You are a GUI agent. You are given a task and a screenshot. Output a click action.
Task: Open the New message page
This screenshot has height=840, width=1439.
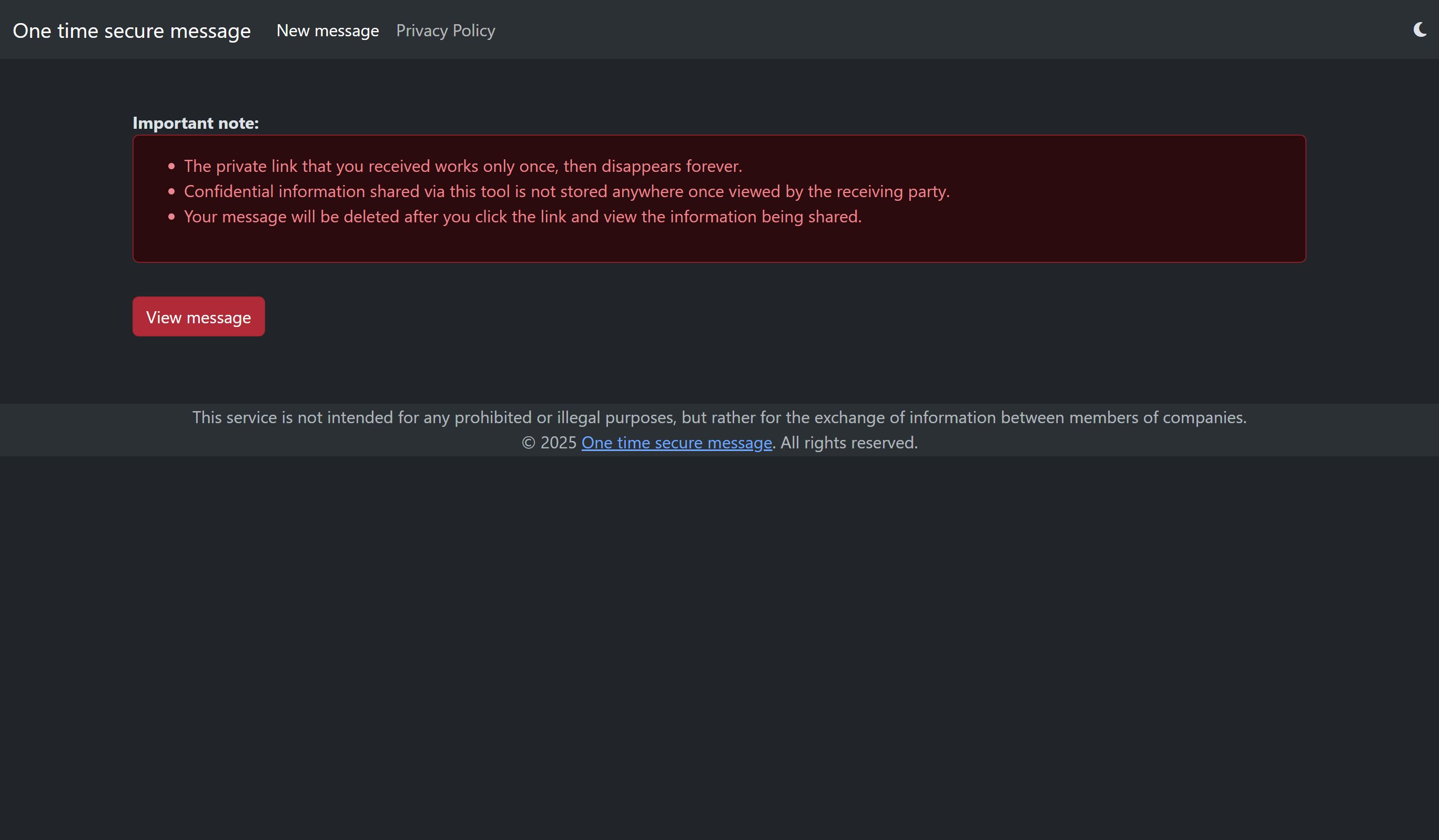[327, 31]
